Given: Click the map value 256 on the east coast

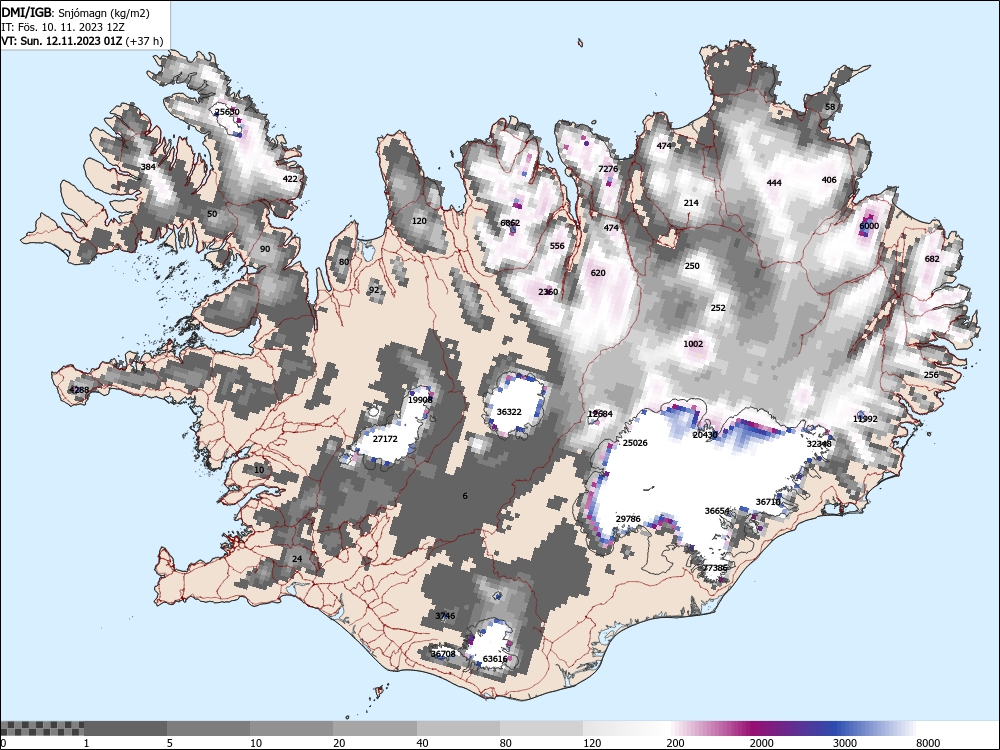Looking at the screenshot, I should tap(931, 374).
